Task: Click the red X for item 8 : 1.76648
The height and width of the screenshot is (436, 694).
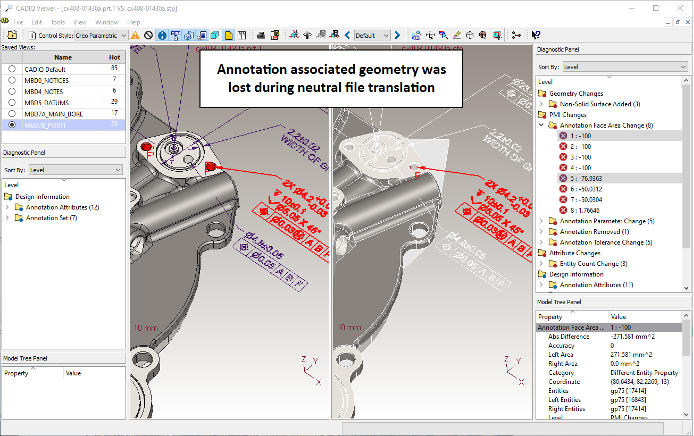Action: (563, 210)
